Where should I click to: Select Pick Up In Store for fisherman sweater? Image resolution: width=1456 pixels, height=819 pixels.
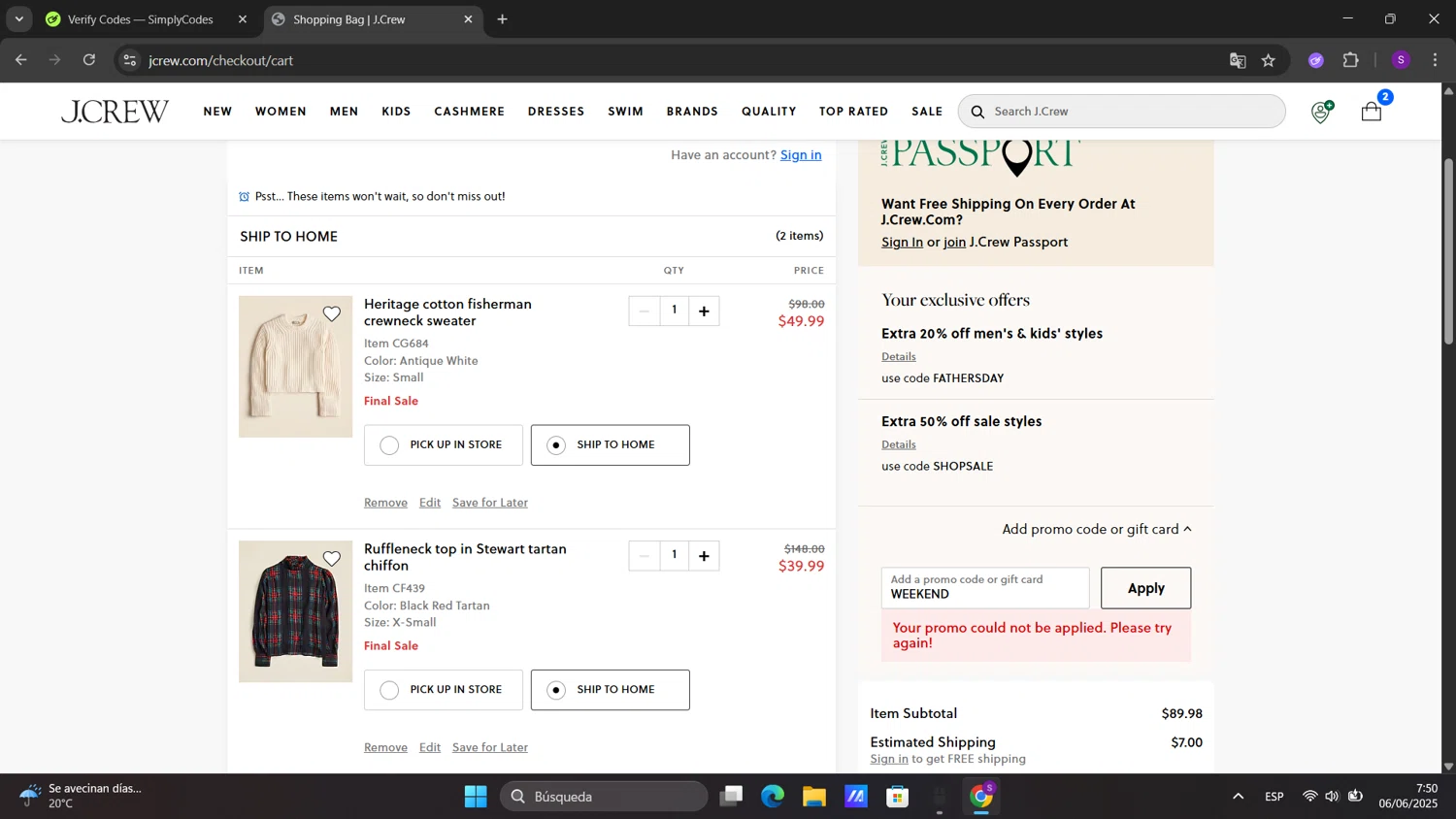[x=444, y=445]
